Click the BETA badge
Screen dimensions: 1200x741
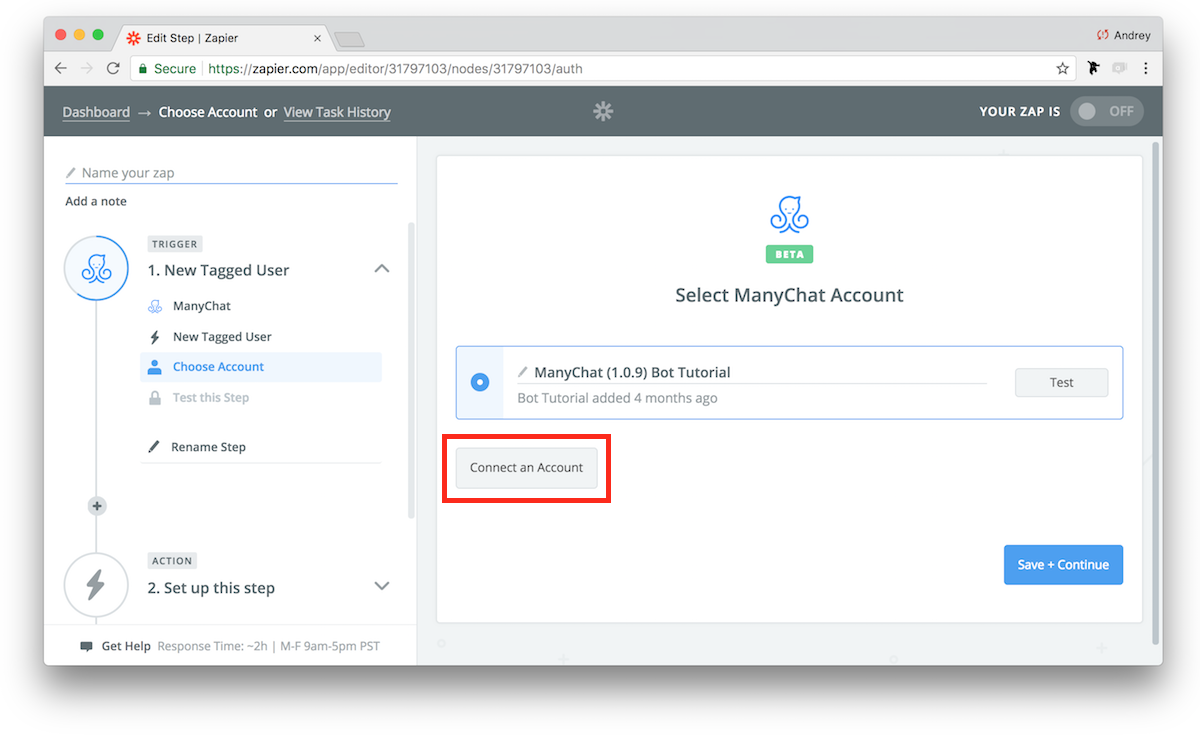tap(789, 254)
